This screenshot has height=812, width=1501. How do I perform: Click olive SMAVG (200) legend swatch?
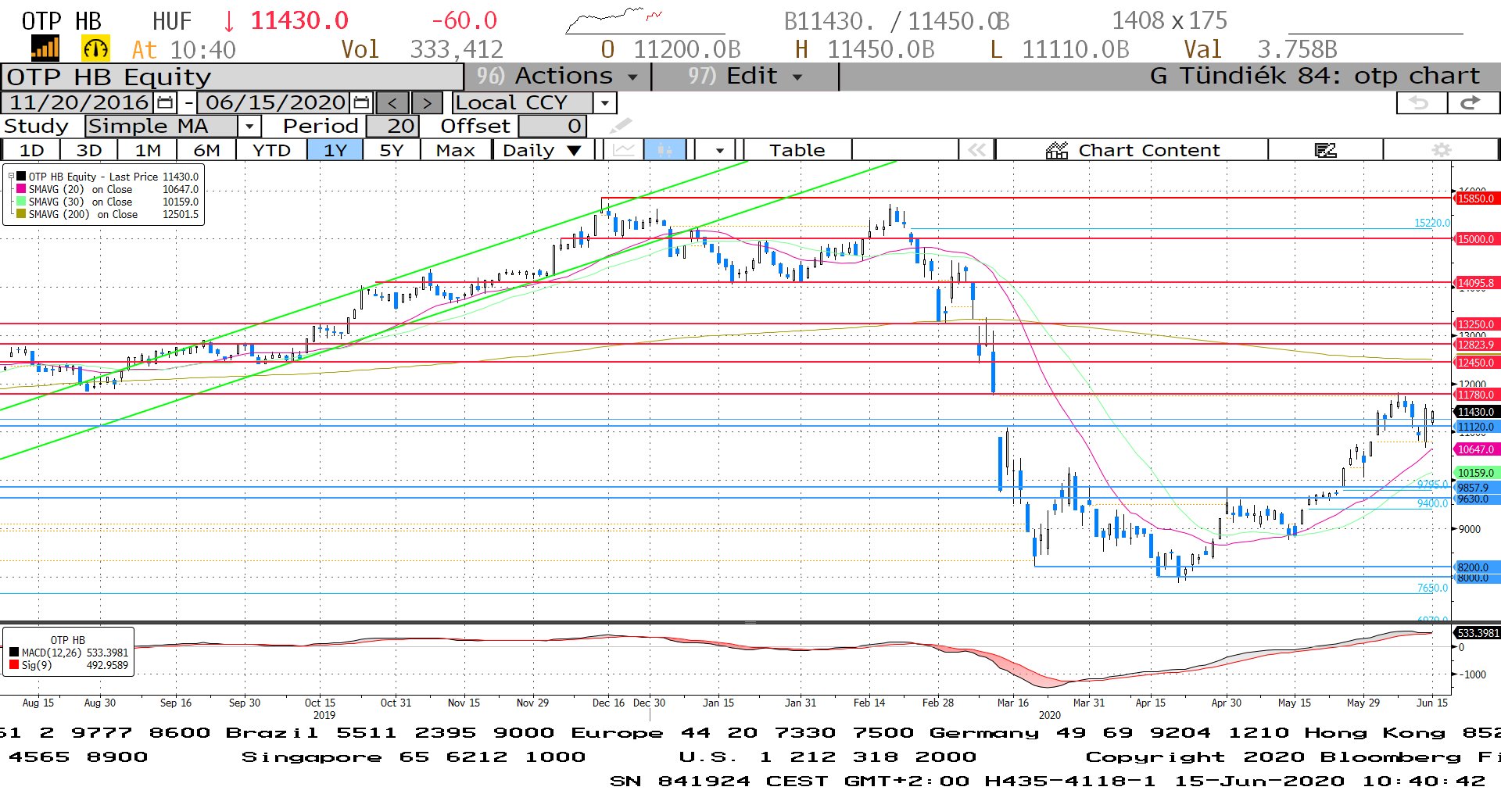tap(21, 214)
